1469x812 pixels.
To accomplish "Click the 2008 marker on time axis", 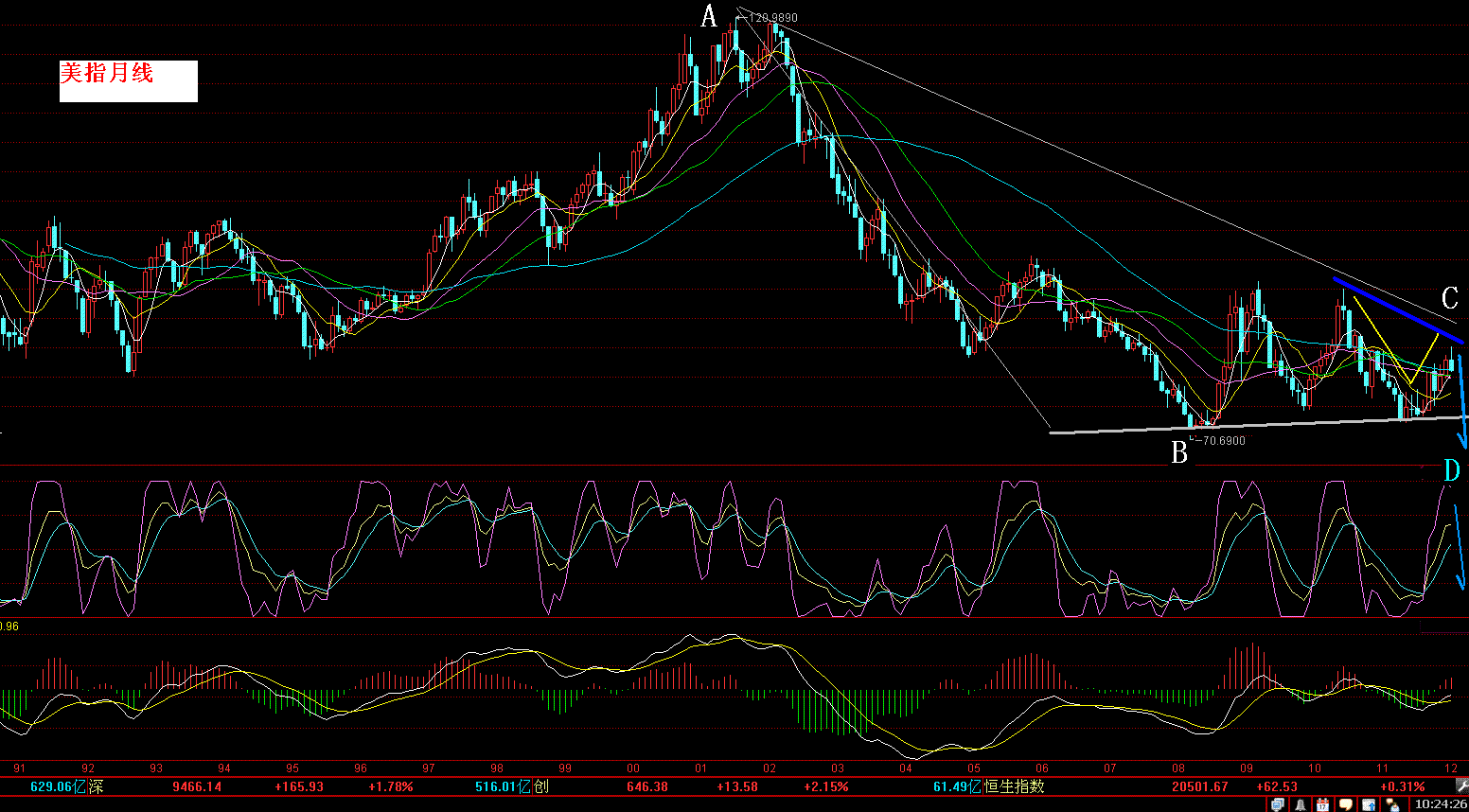I will (1178, 768).
